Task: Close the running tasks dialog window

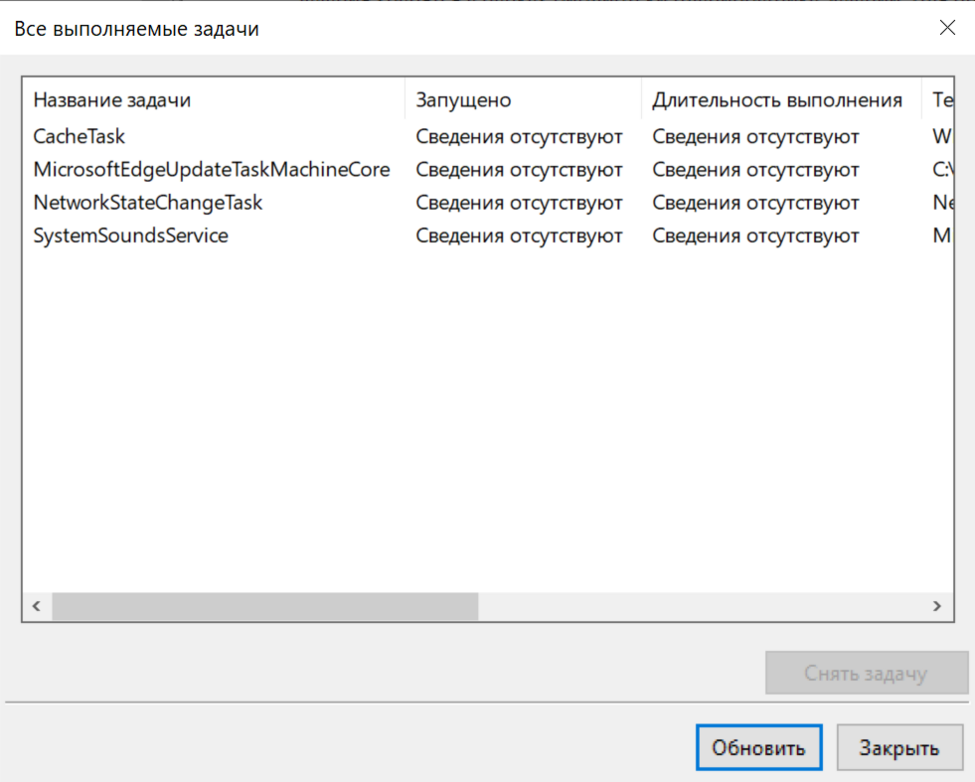Action: point(946,28)
